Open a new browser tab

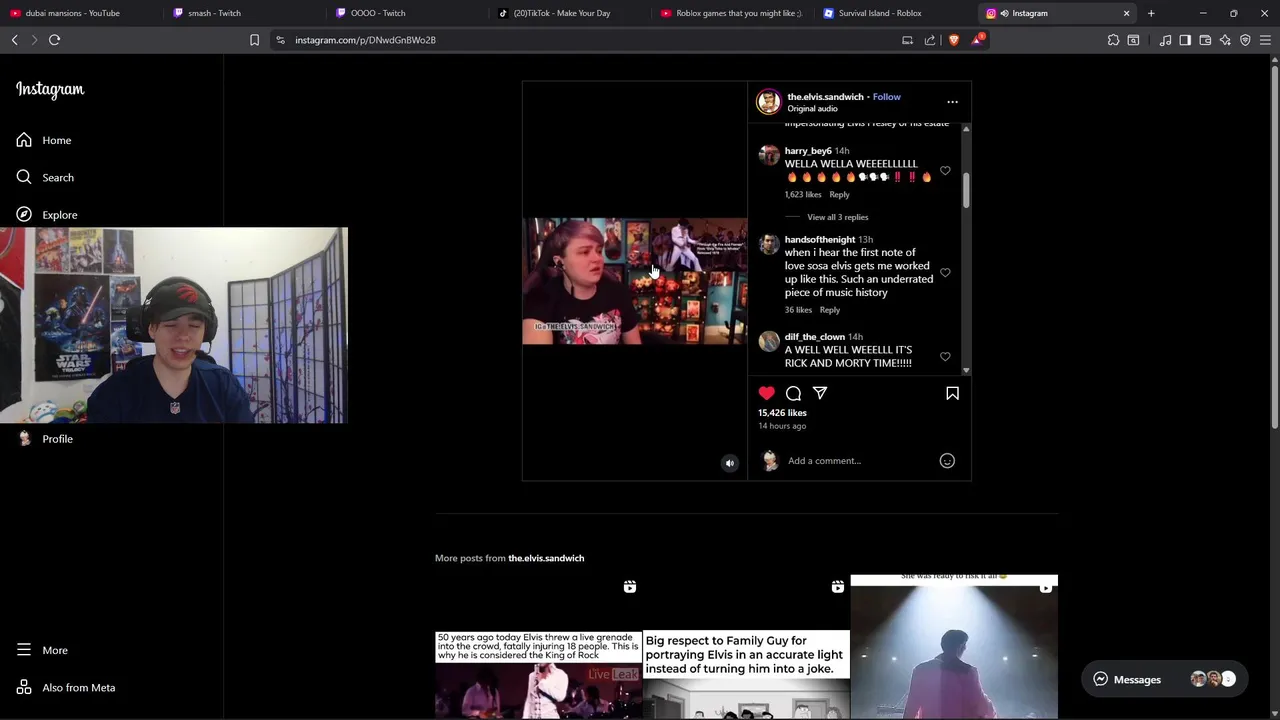click(x=1151, y=13)
